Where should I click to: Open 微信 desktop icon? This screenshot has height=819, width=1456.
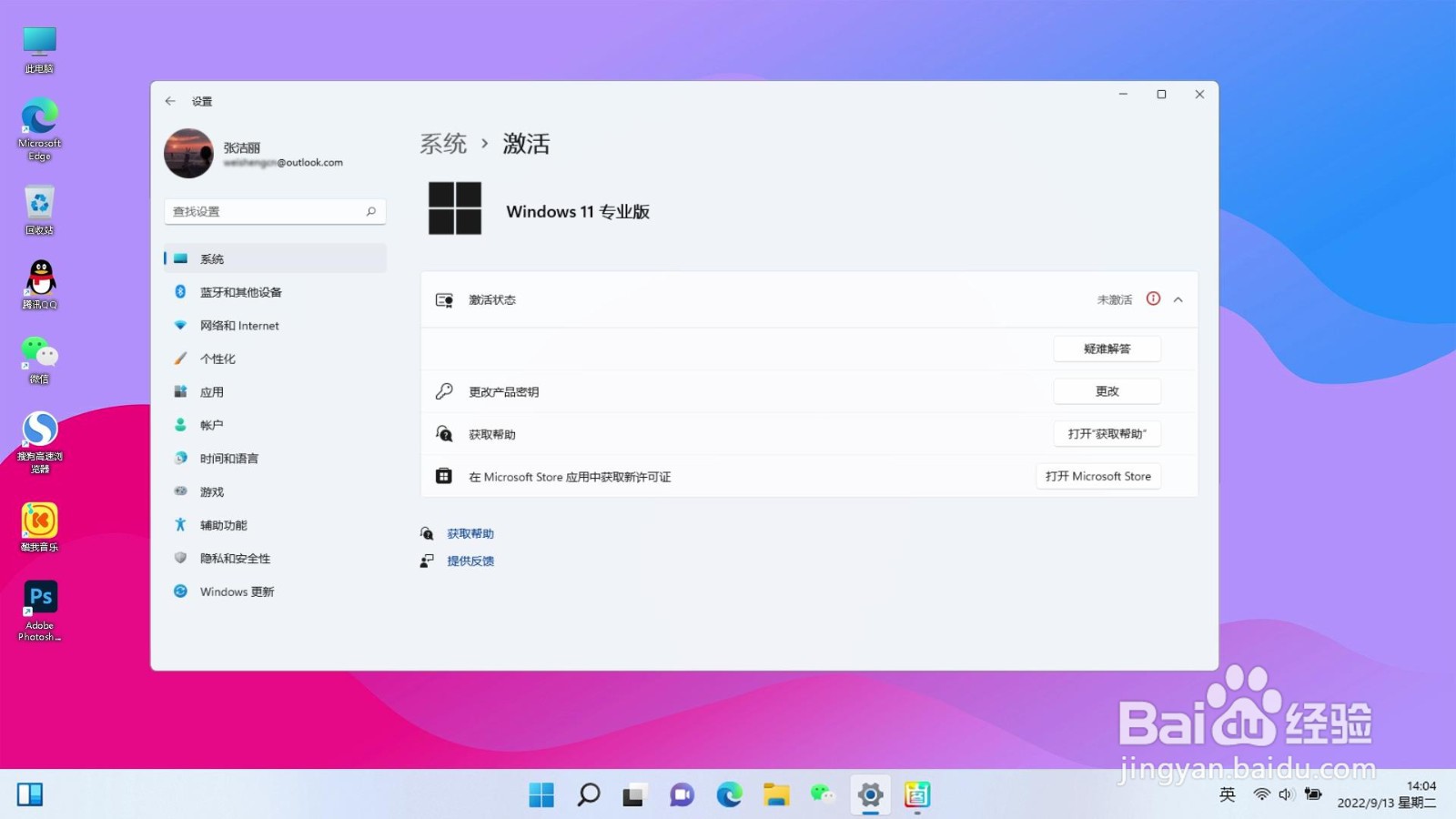tap(39, 359)
